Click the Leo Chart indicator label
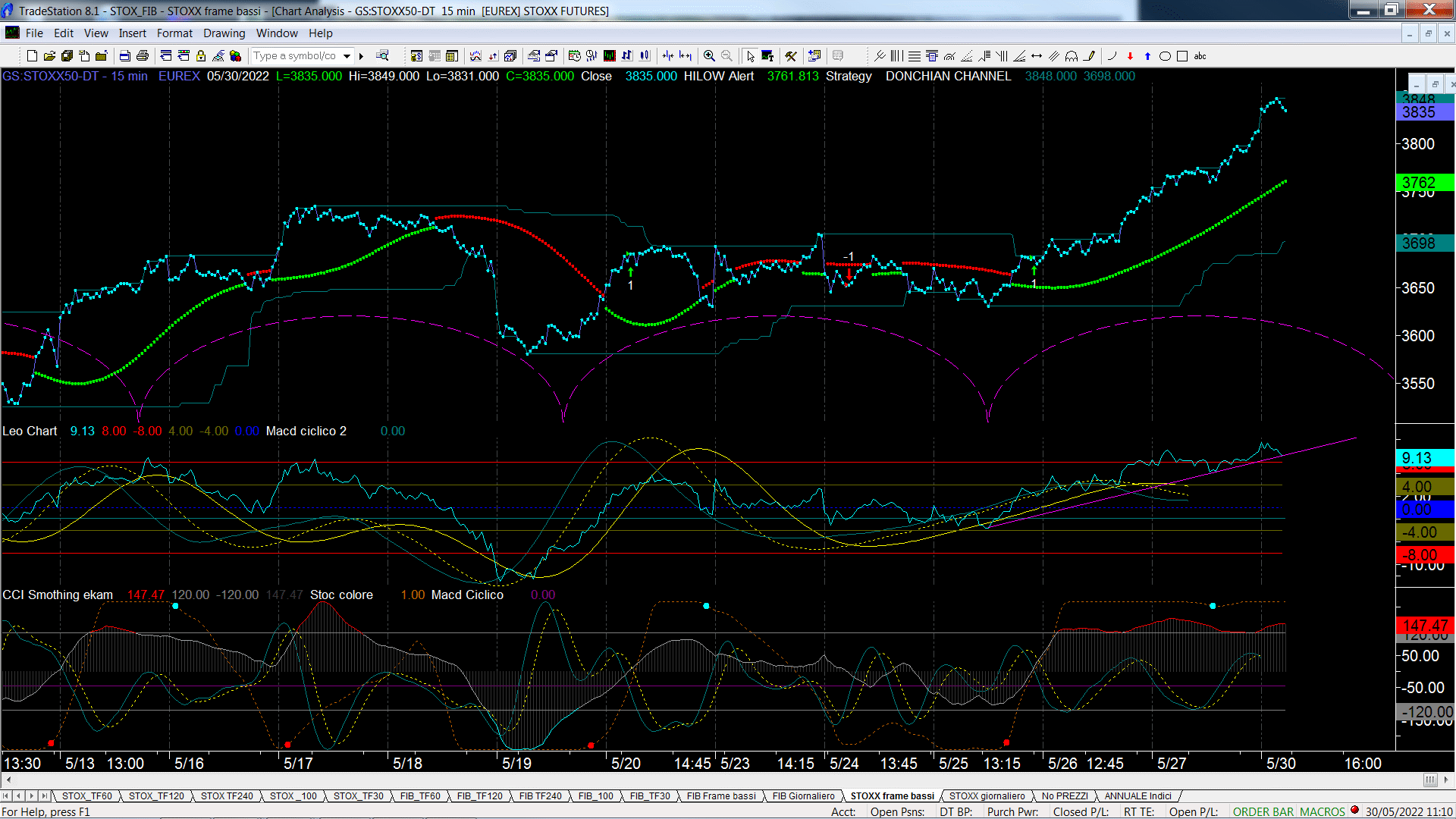 coord(30,431)
